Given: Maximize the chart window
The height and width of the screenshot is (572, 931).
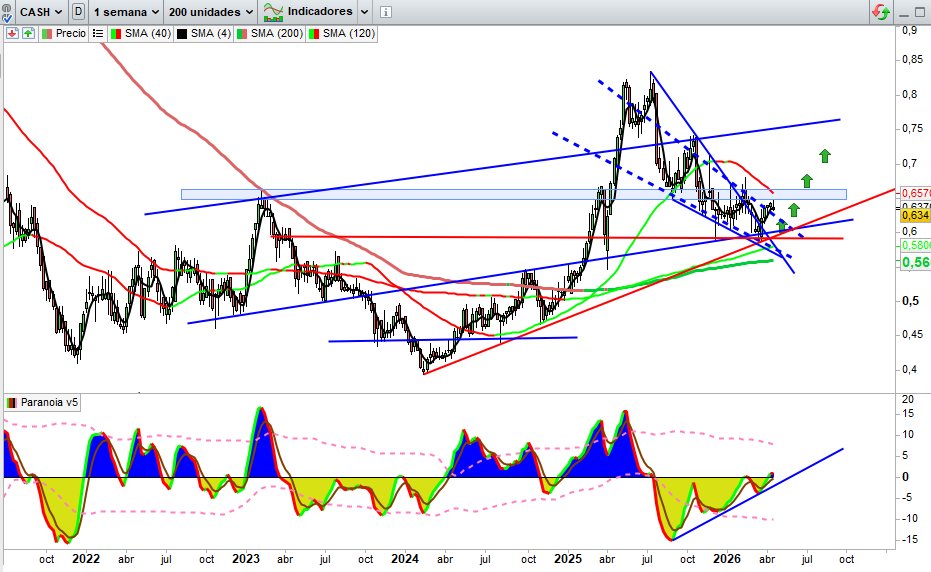Looking at the screenshot, I should pyautogui.click(x=920, y=12).
